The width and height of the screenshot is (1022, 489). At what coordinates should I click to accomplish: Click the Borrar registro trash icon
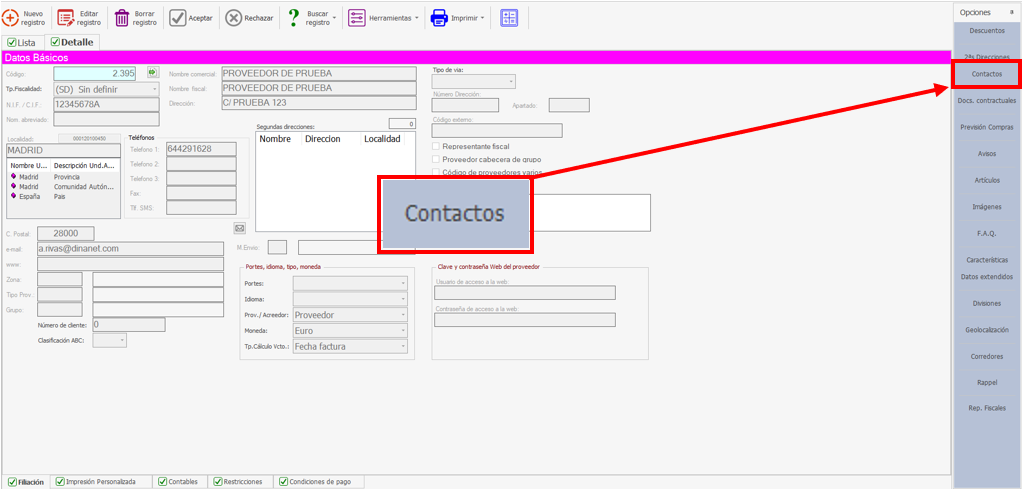click(x=122, y=17)
